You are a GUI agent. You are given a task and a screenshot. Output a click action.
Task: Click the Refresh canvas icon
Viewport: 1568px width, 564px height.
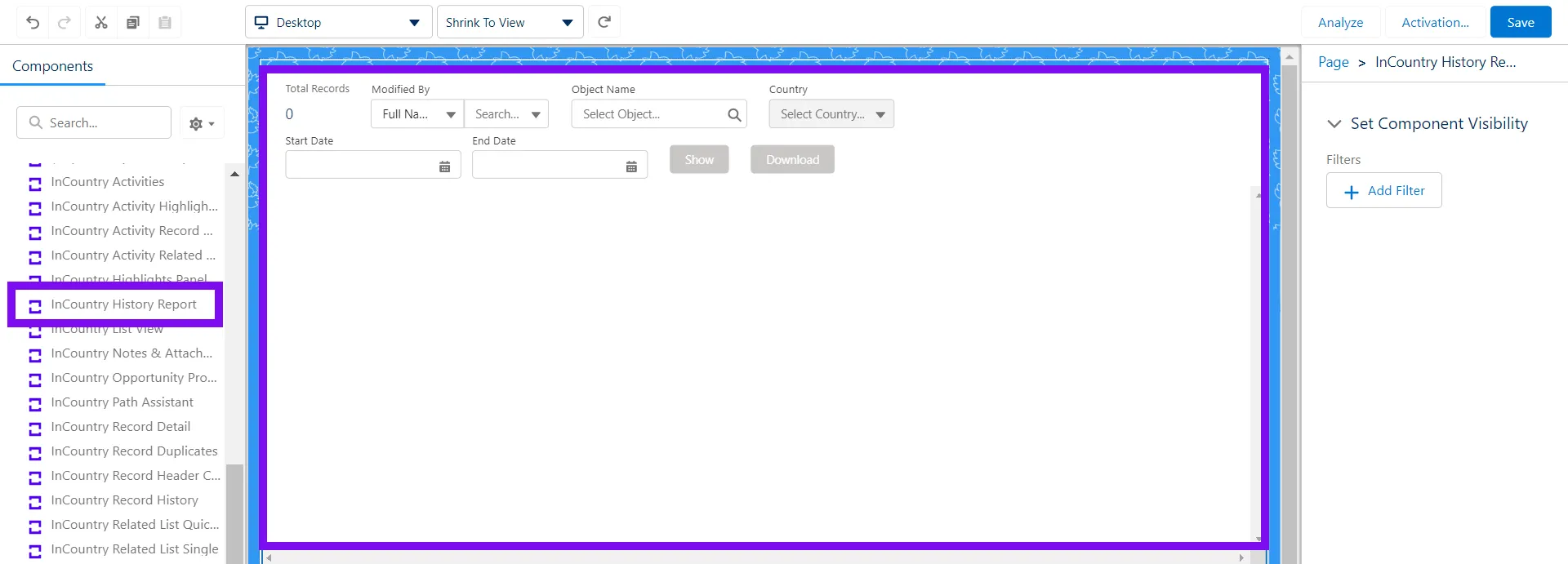[x=604, y=22]
